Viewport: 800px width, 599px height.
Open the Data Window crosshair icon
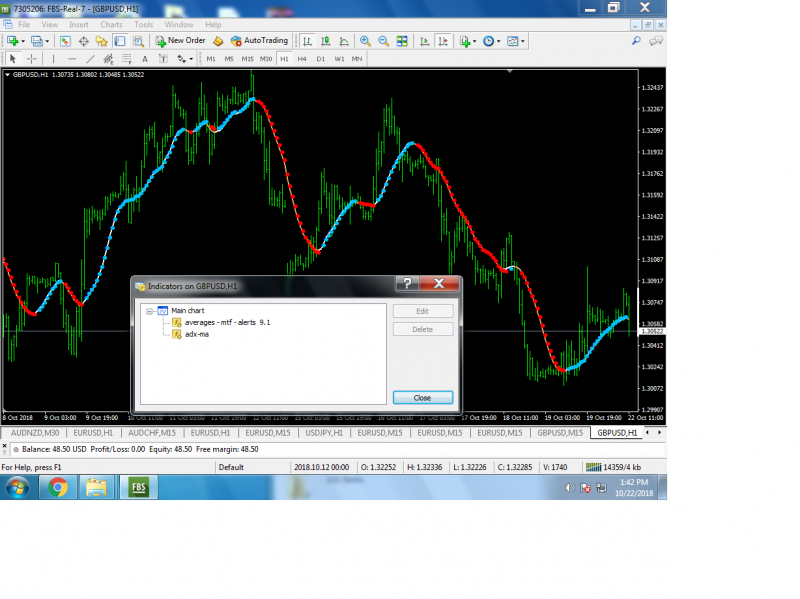tap(83, 41)
